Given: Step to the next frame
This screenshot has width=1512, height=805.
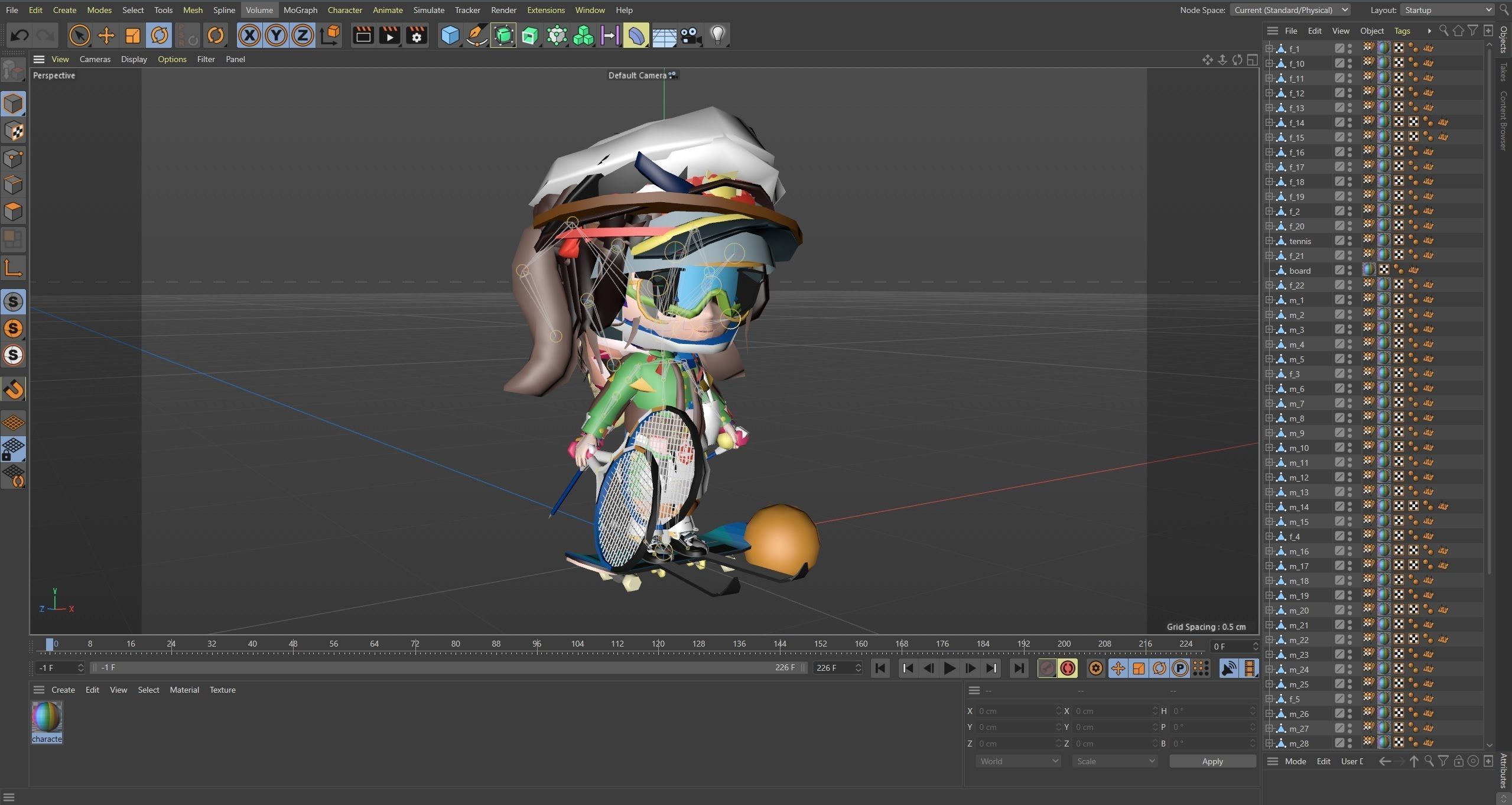Looking at the screenshot, I should [x=970, y=668].
